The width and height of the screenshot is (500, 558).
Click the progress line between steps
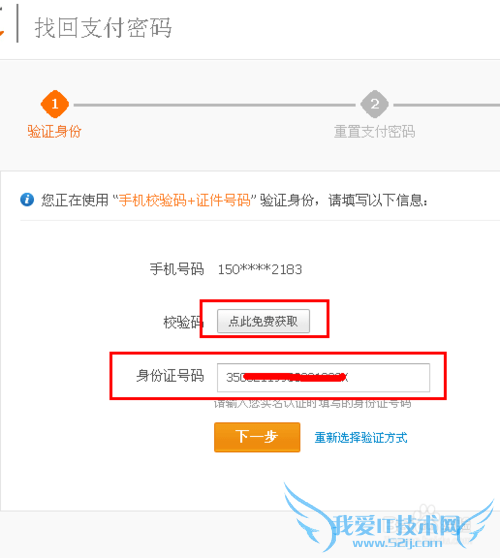[x=215, y=105]
